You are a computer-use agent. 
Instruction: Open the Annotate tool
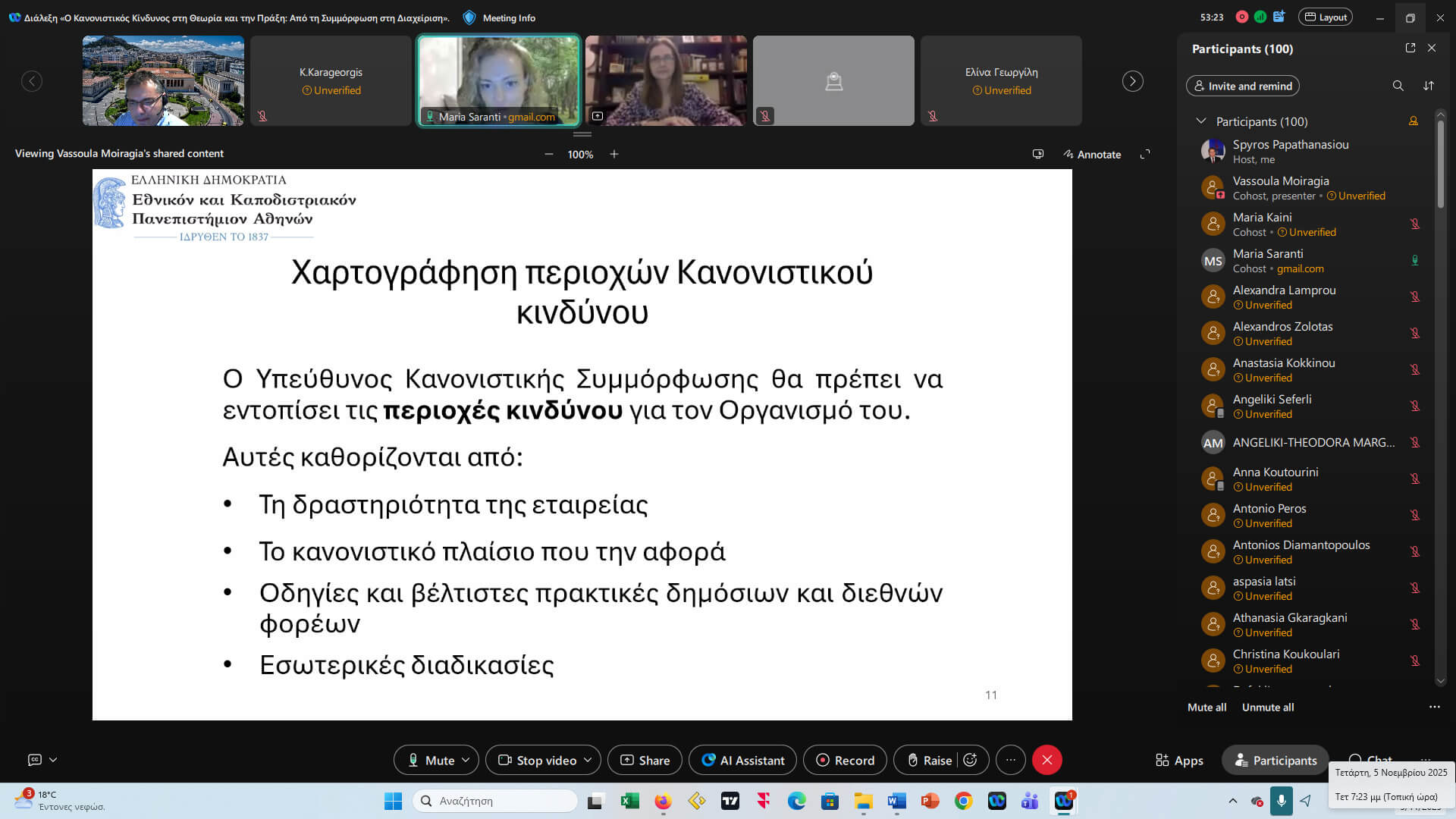1092,154
